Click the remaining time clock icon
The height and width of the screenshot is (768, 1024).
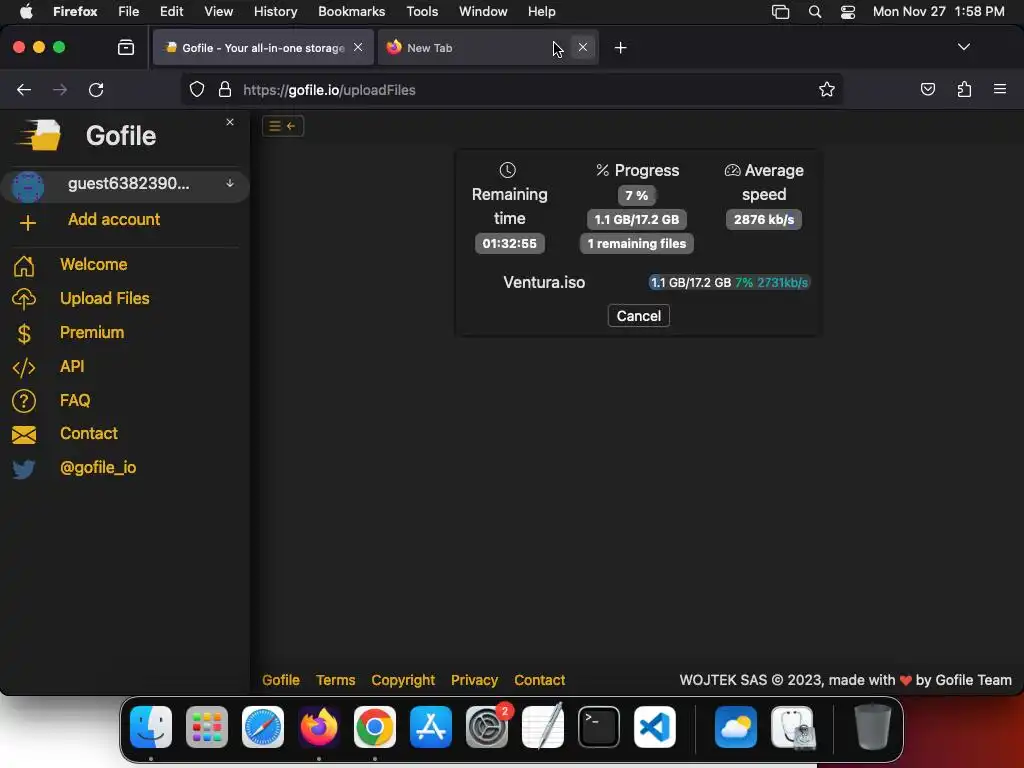tap(507, 170)
